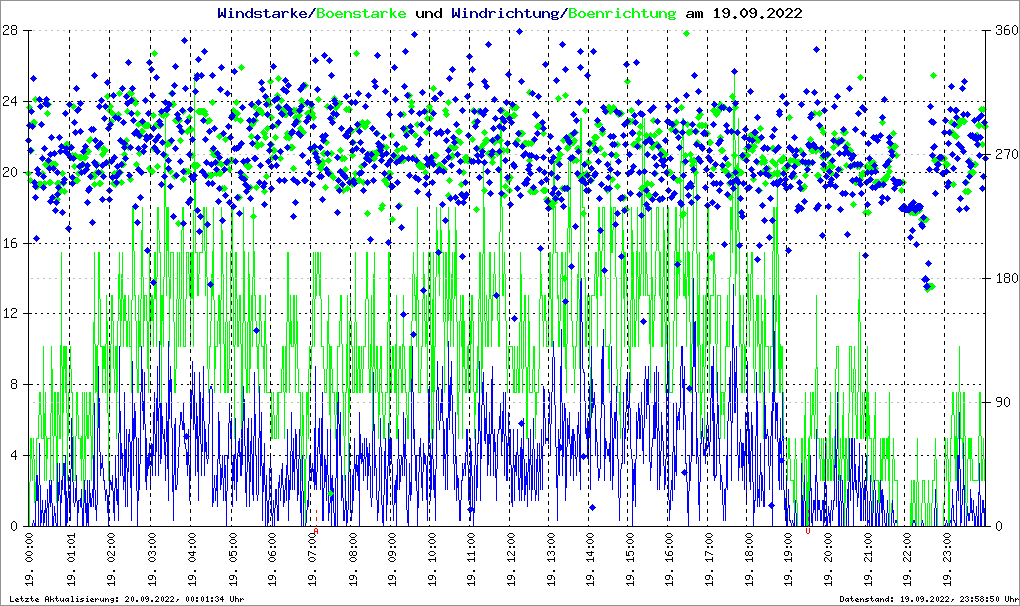Select the 270 degree label on right axis
The width and height of the screenshot is (1020, 606).
(1003, 154)
